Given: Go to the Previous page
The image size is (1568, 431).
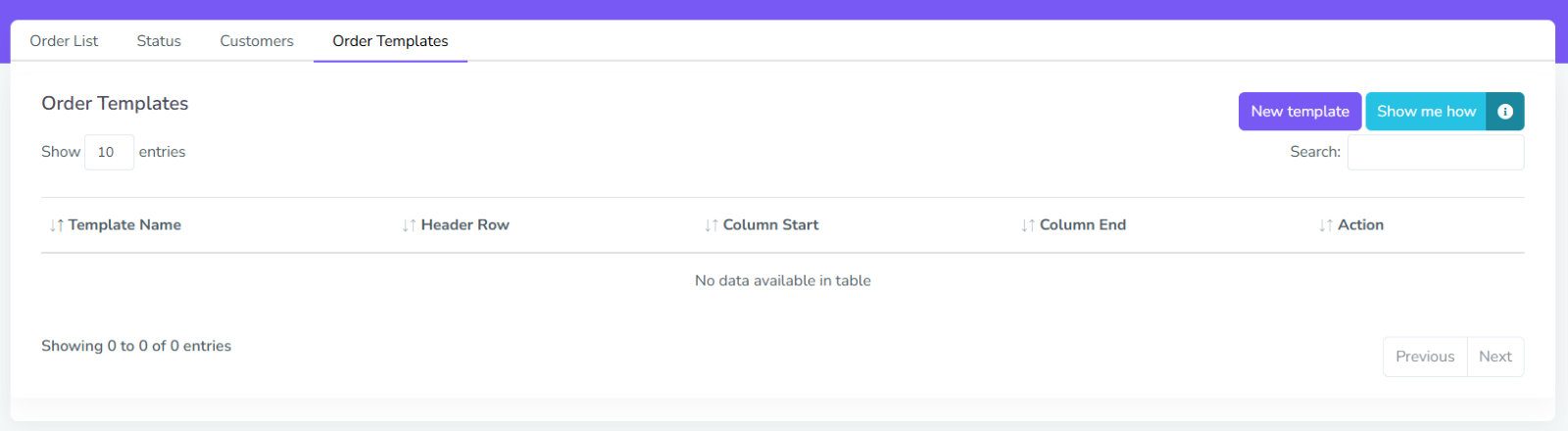Looking at the screenshot, I should click(1425, 357).
